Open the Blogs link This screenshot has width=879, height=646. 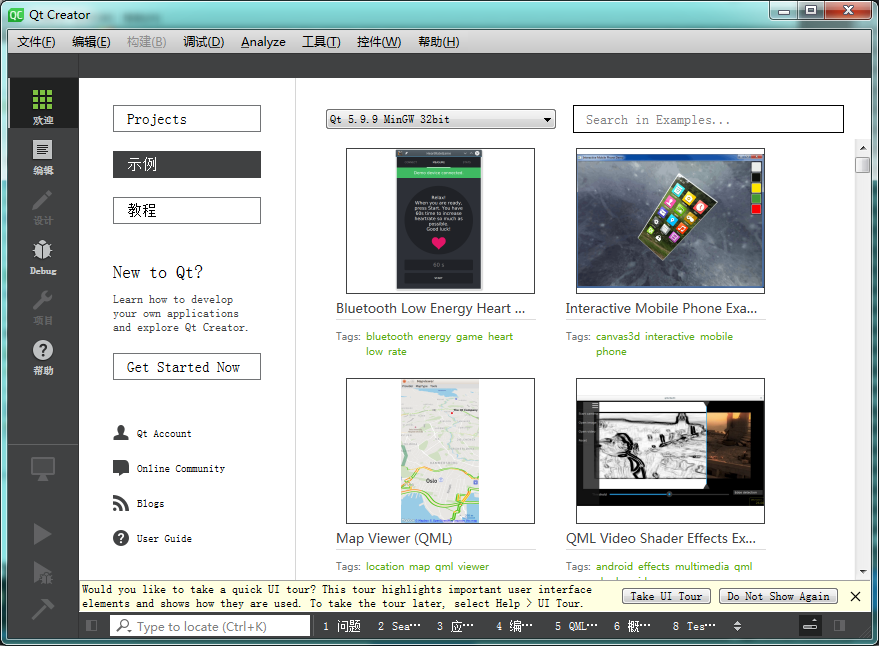coord(150,504)
